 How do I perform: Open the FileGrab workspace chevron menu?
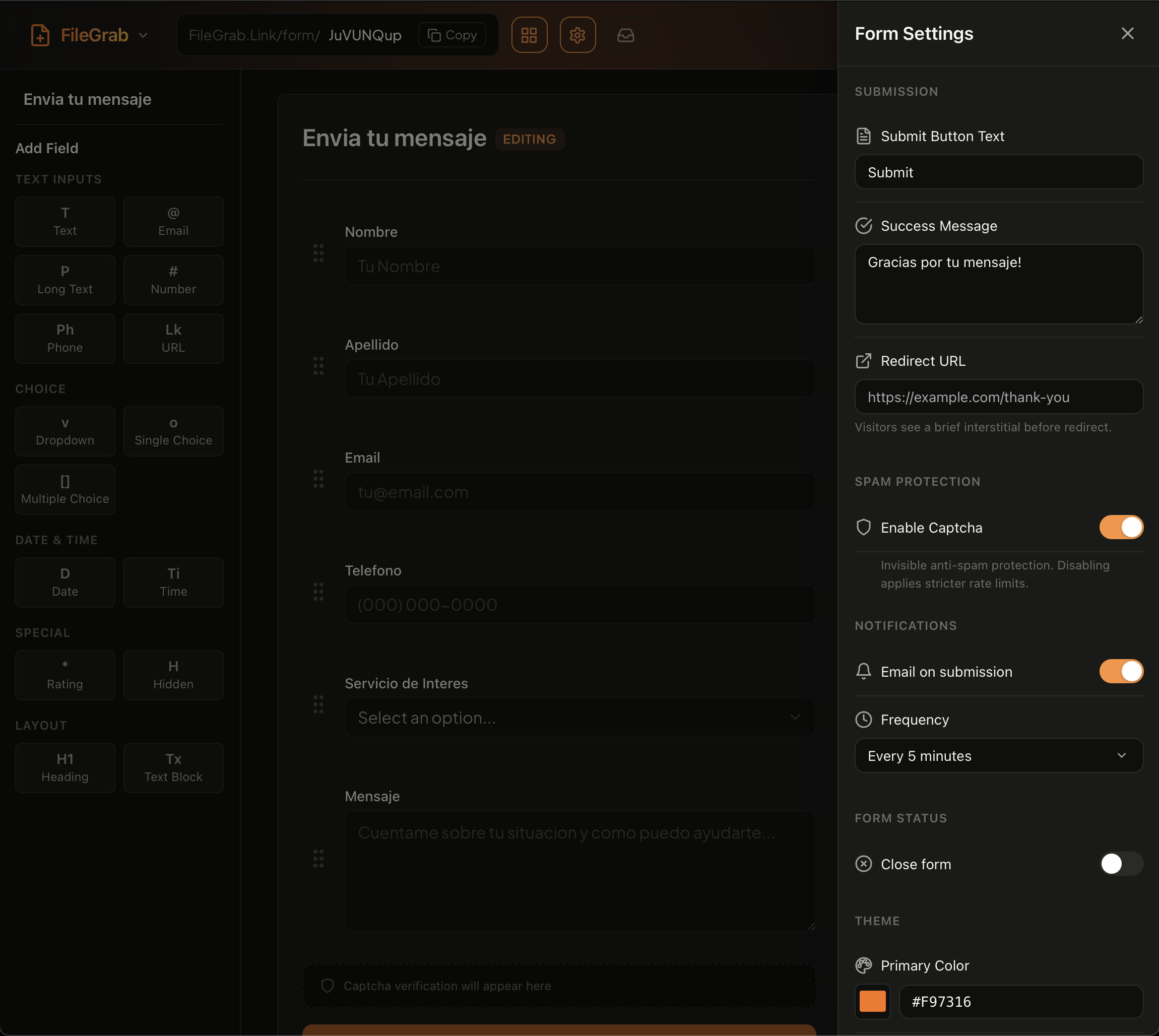coord(144,35)
